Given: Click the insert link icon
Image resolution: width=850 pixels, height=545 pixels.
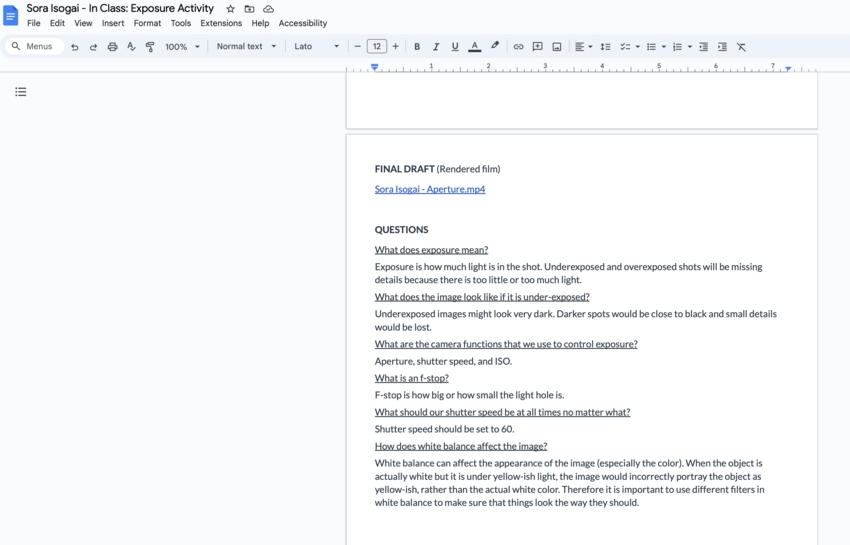Looking at the screenshot, I should tap(518, 47).
